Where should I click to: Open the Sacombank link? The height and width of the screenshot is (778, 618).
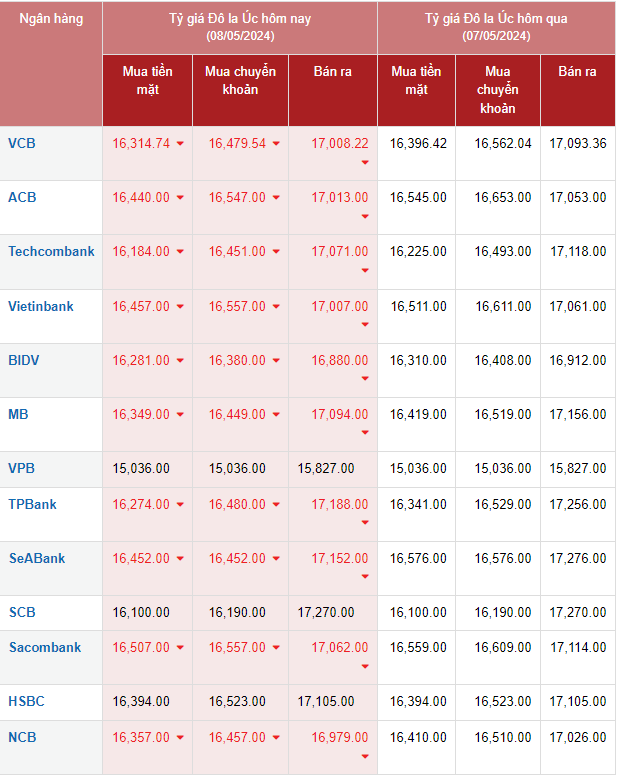(x=44, y=647)
